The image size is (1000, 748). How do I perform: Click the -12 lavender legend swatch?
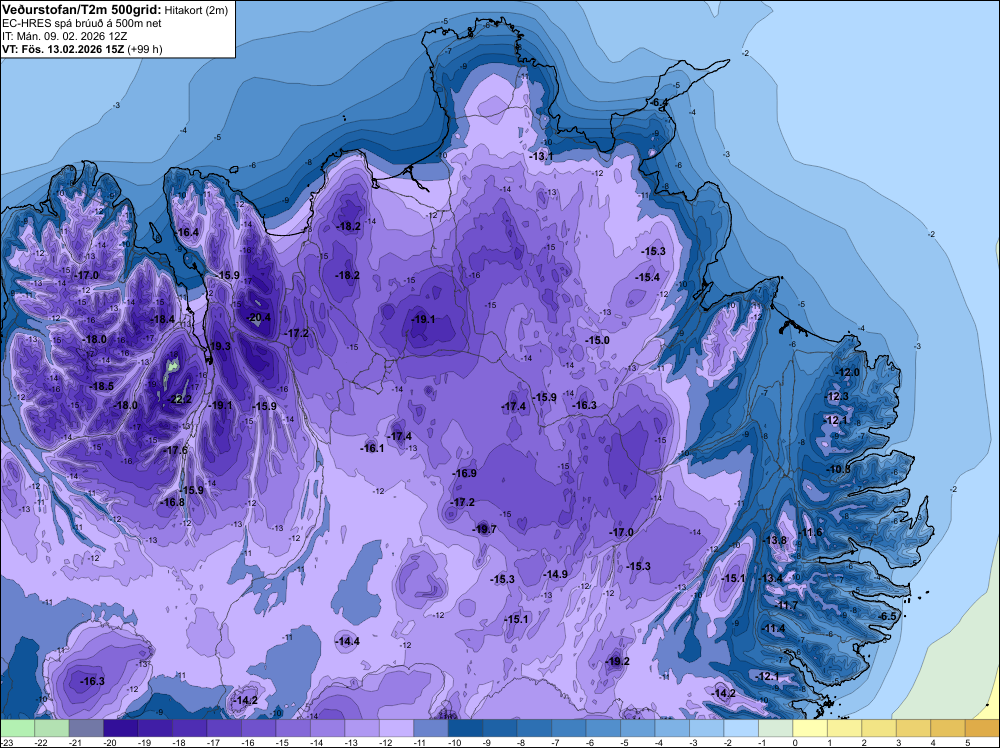(x=396, y=728)
